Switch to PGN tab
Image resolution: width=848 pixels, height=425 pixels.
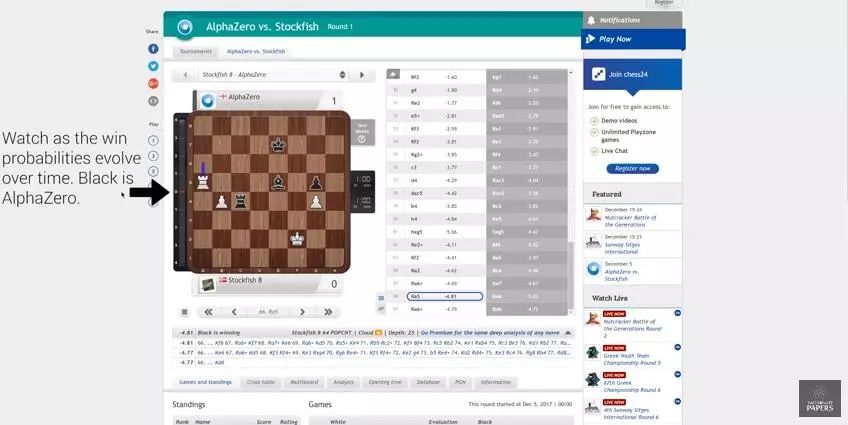pyautogui.click(x=460, y=382)
